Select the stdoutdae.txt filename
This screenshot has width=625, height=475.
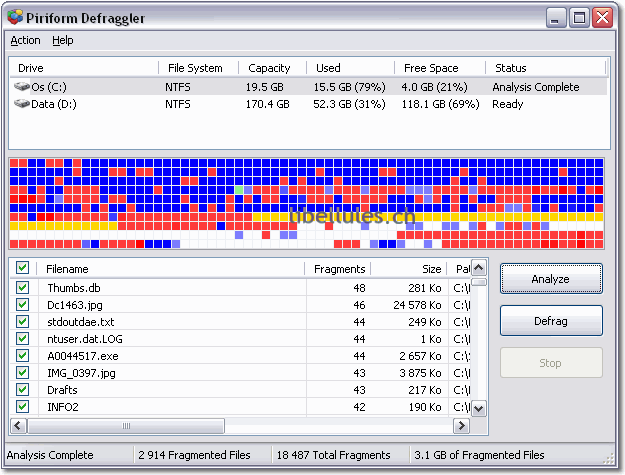[81, 322]
